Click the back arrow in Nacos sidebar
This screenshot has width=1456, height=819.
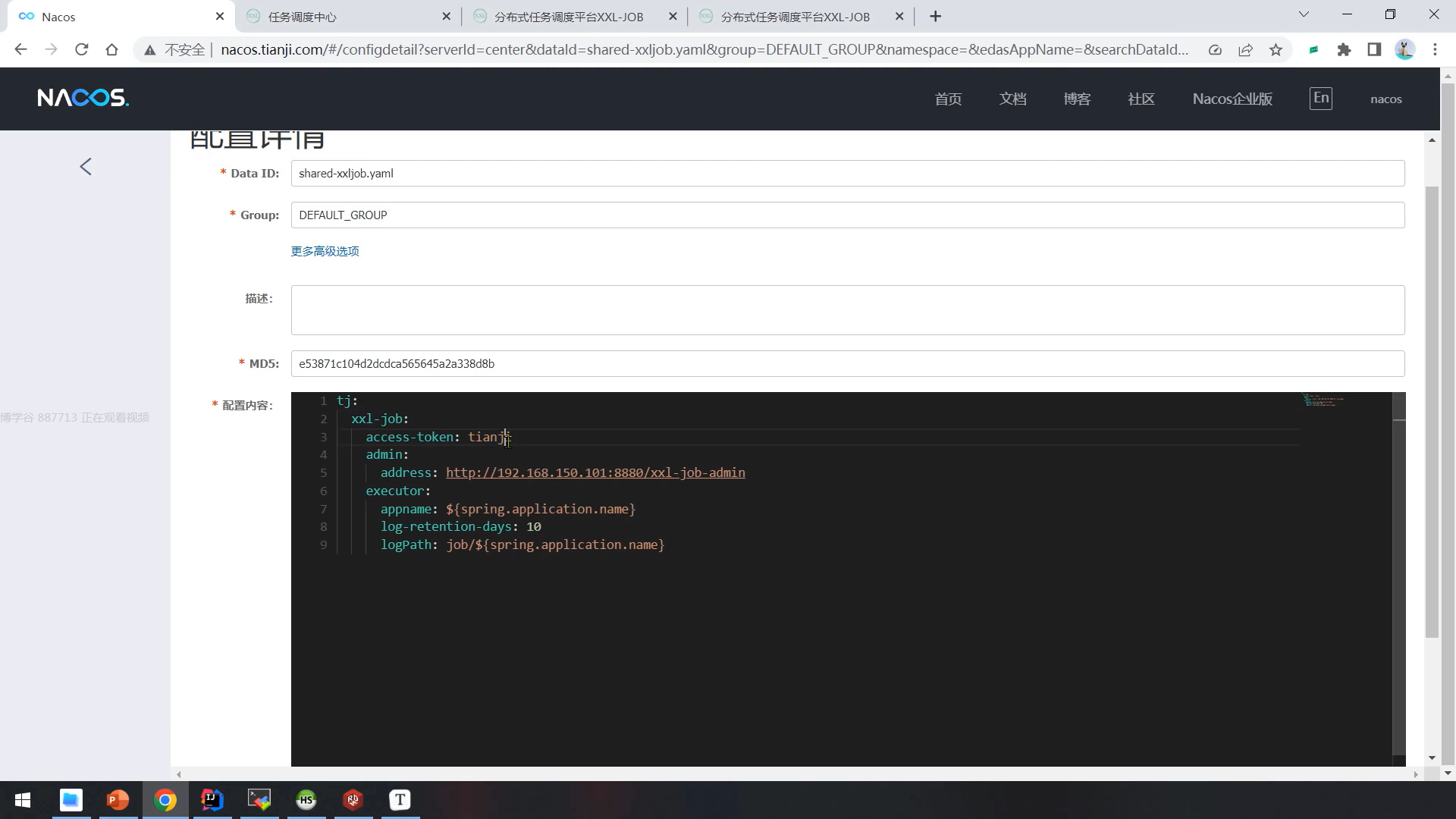click(x=86, y=167)
